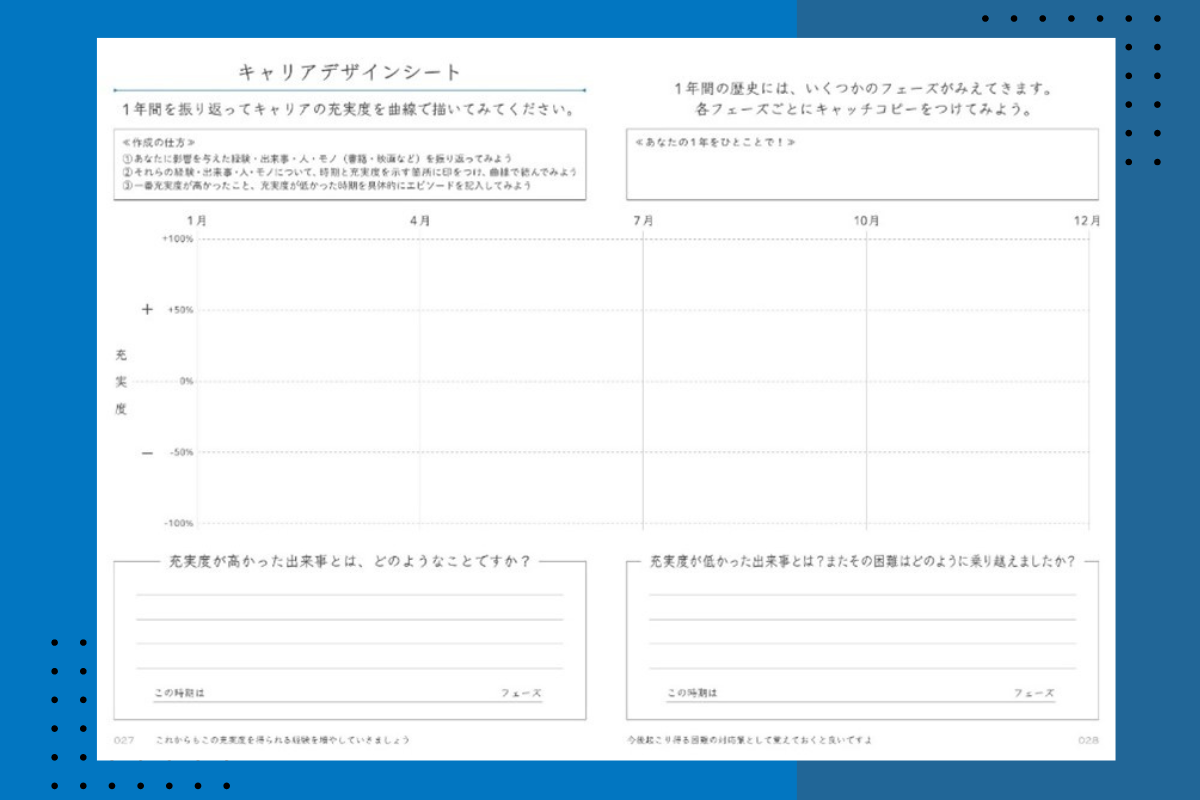Click the -50% axis label
Viewport: 1200px width, 800px height.
pyautogui.click(x=180, y=452)
